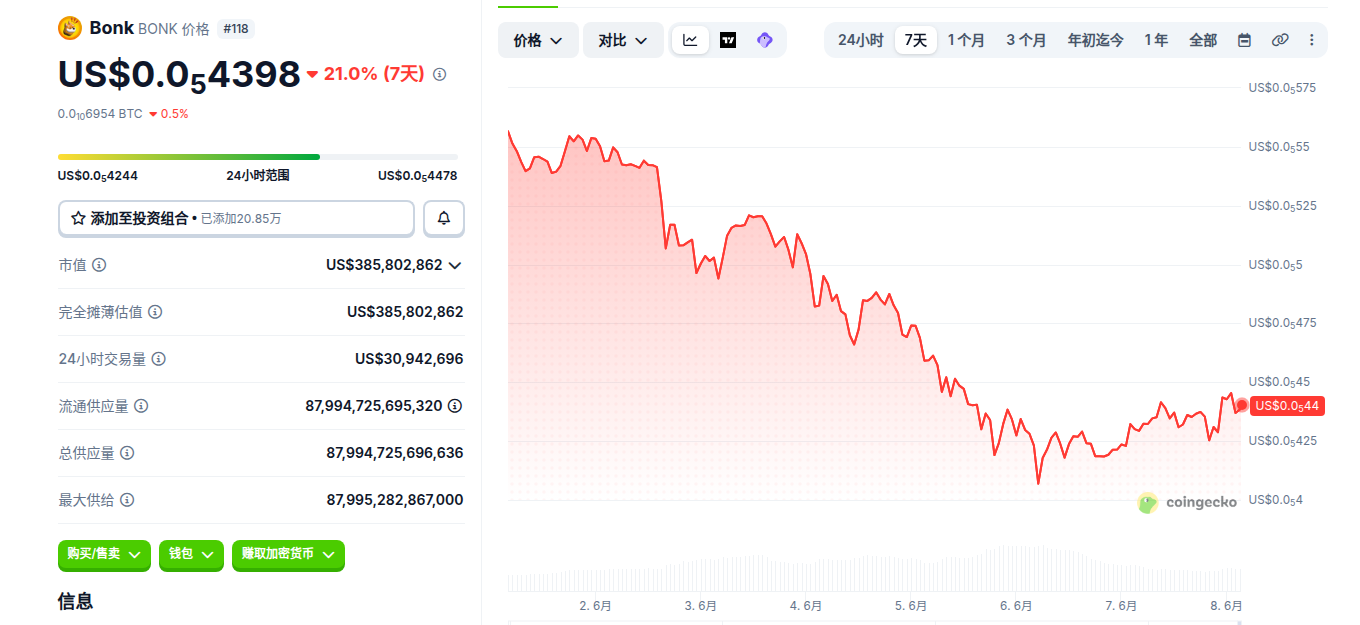Image resolution: width=1360 pixels, height=625 pixels.
Task: Select the 全部 time range tab
Action: pyautogui.click(x=1203, y=40)
